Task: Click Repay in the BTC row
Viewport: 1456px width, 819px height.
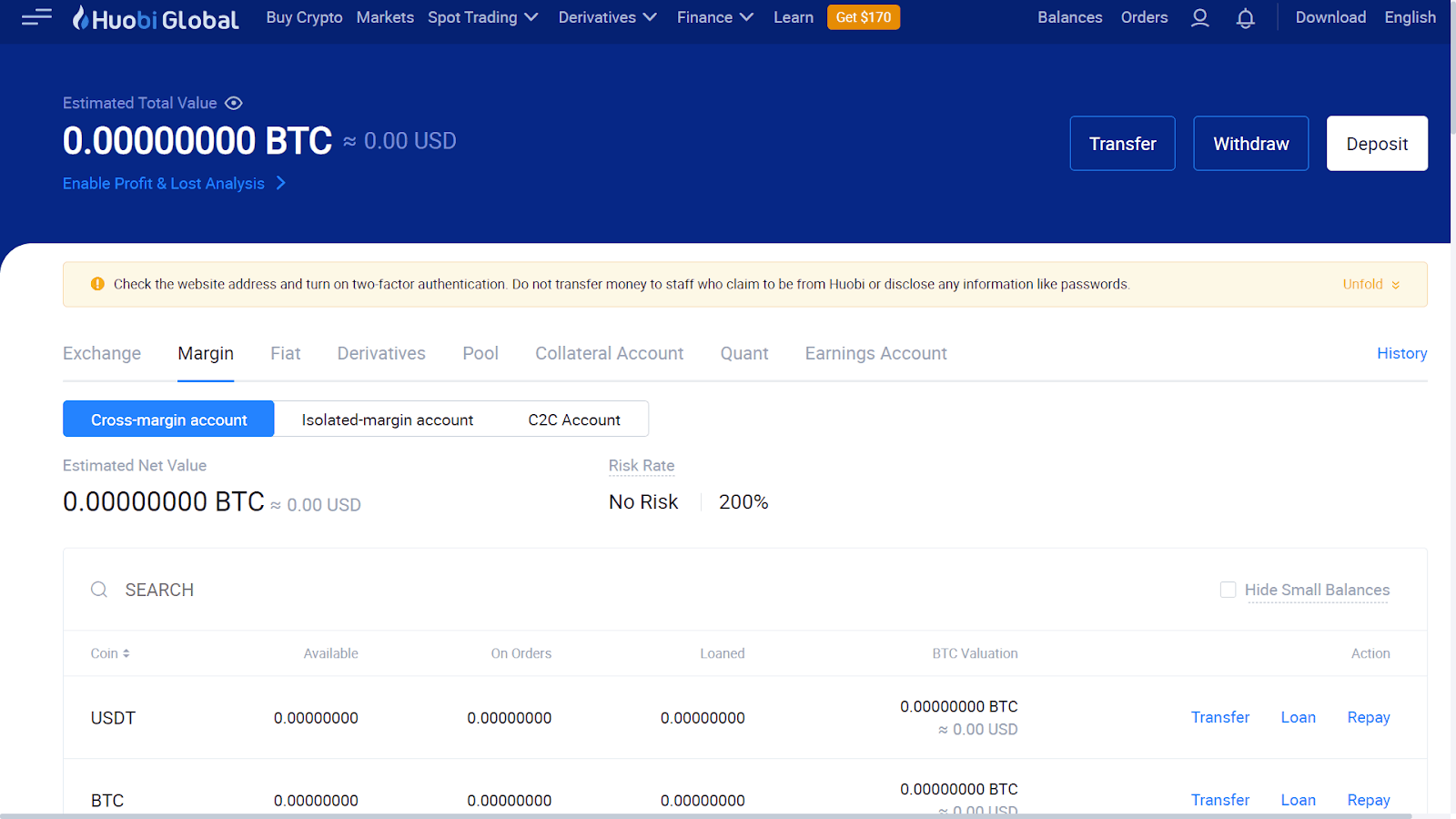Action: point(1369,800)
